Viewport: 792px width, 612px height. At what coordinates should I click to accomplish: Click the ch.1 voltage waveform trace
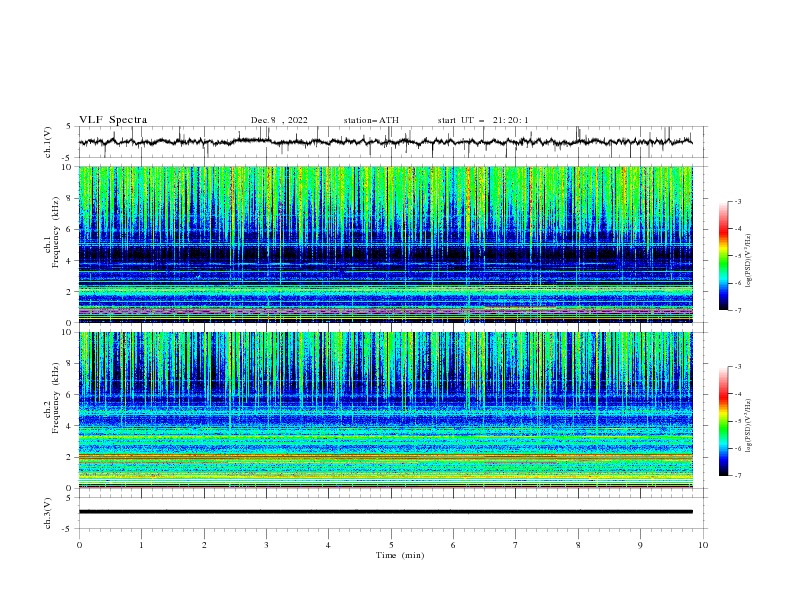point(385,142)
